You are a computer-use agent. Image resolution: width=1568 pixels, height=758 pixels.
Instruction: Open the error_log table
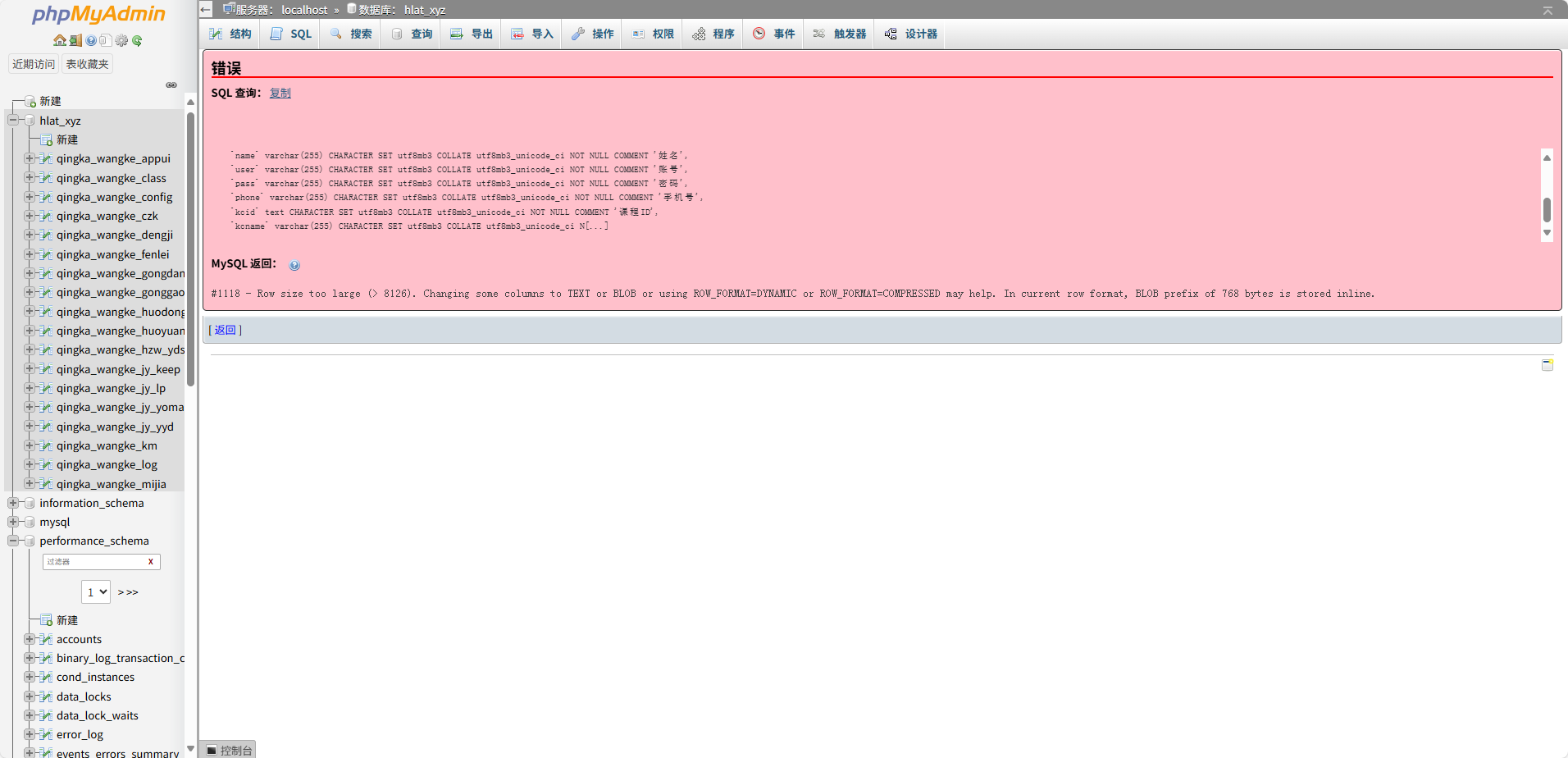click(80, 734)
